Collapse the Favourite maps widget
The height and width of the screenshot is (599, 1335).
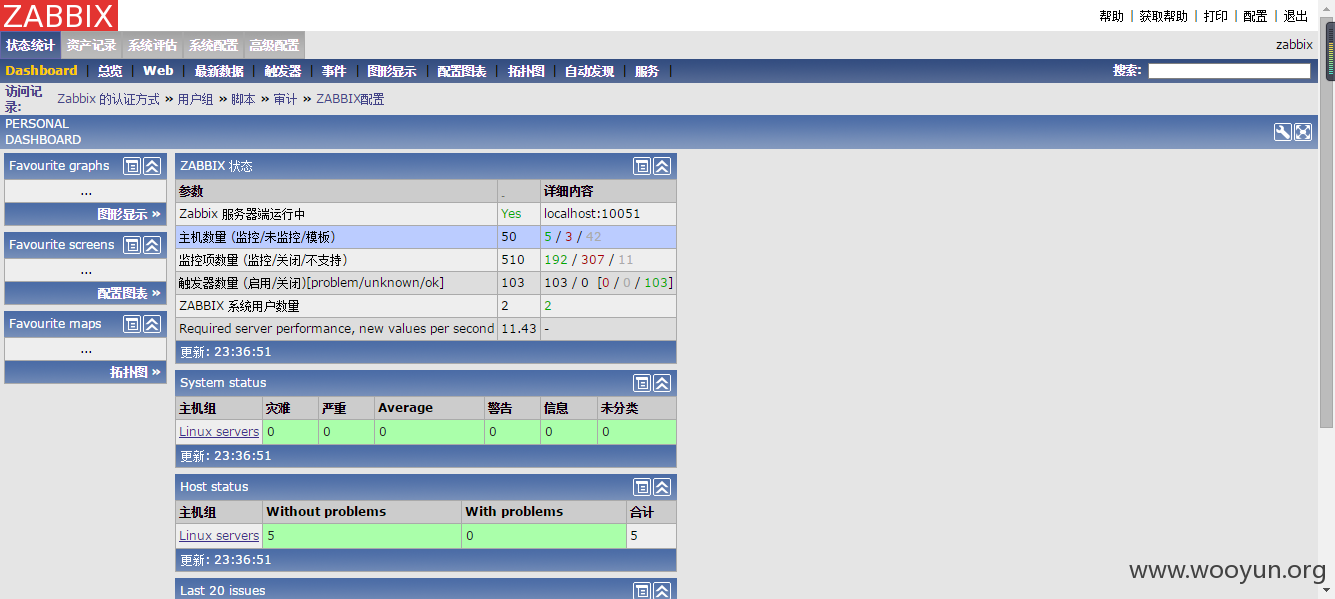coord(152,324)
